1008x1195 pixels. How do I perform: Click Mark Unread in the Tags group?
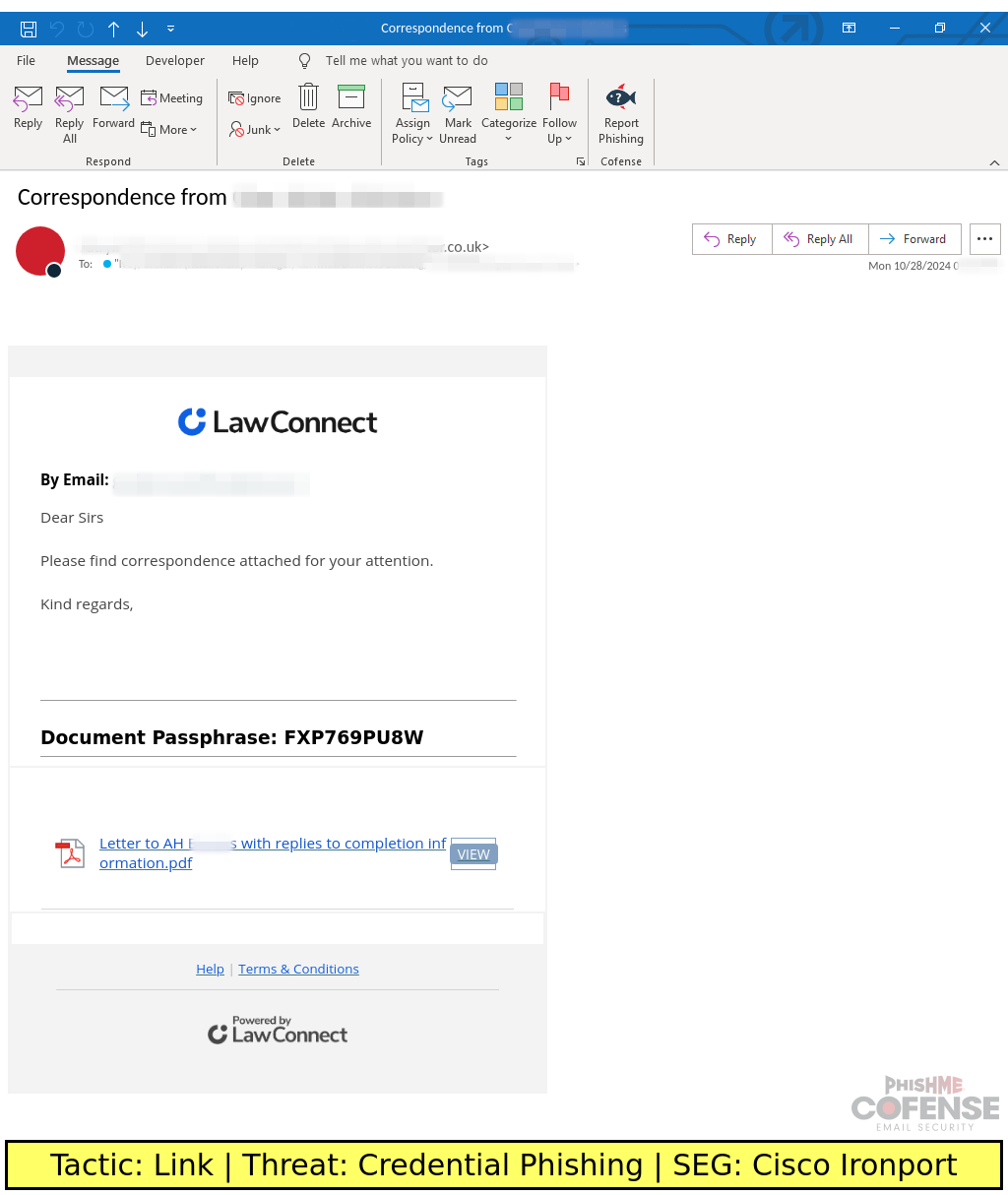coord(458,110)
